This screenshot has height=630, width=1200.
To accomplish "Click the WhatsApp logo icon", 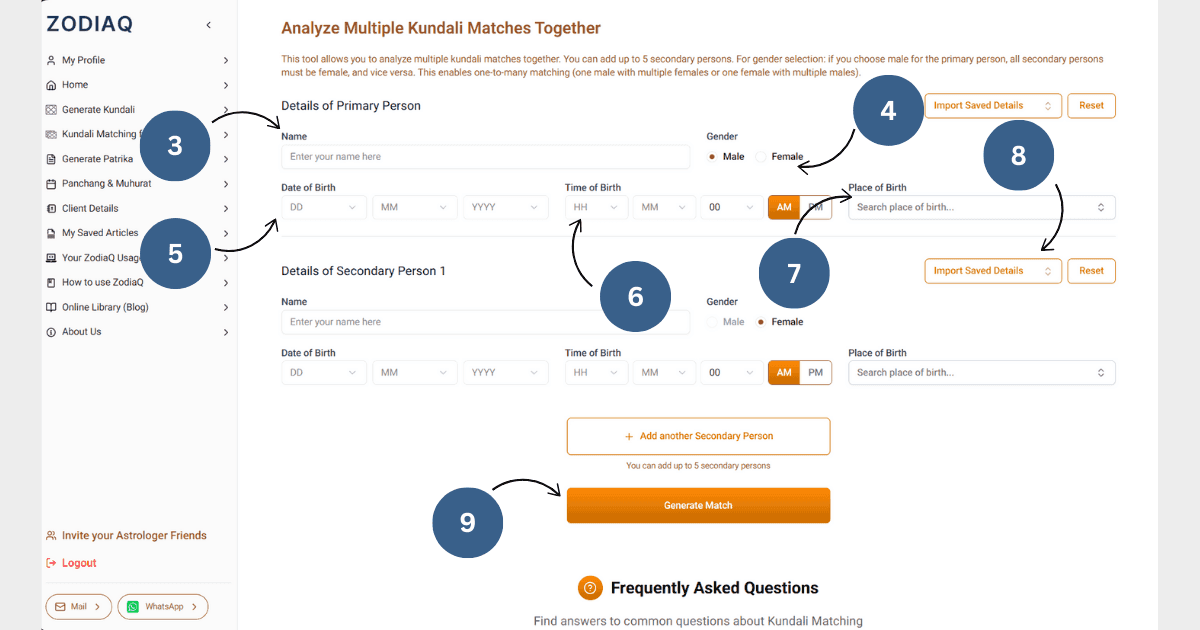I will pyautogui.click(x=132, y=607).
